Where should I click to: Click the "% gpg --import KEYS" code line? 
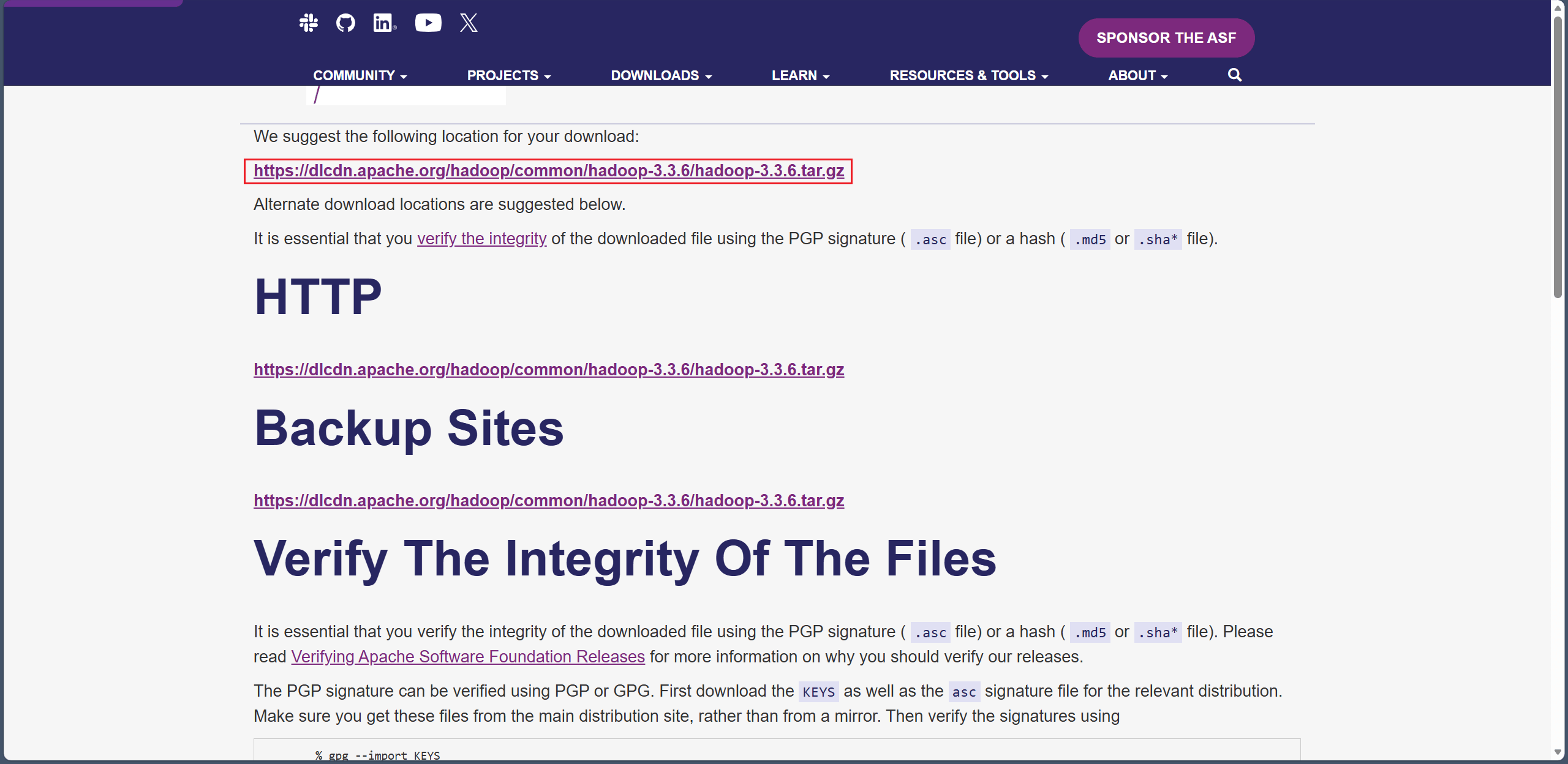pyautogui.click(x=378, y=756)
